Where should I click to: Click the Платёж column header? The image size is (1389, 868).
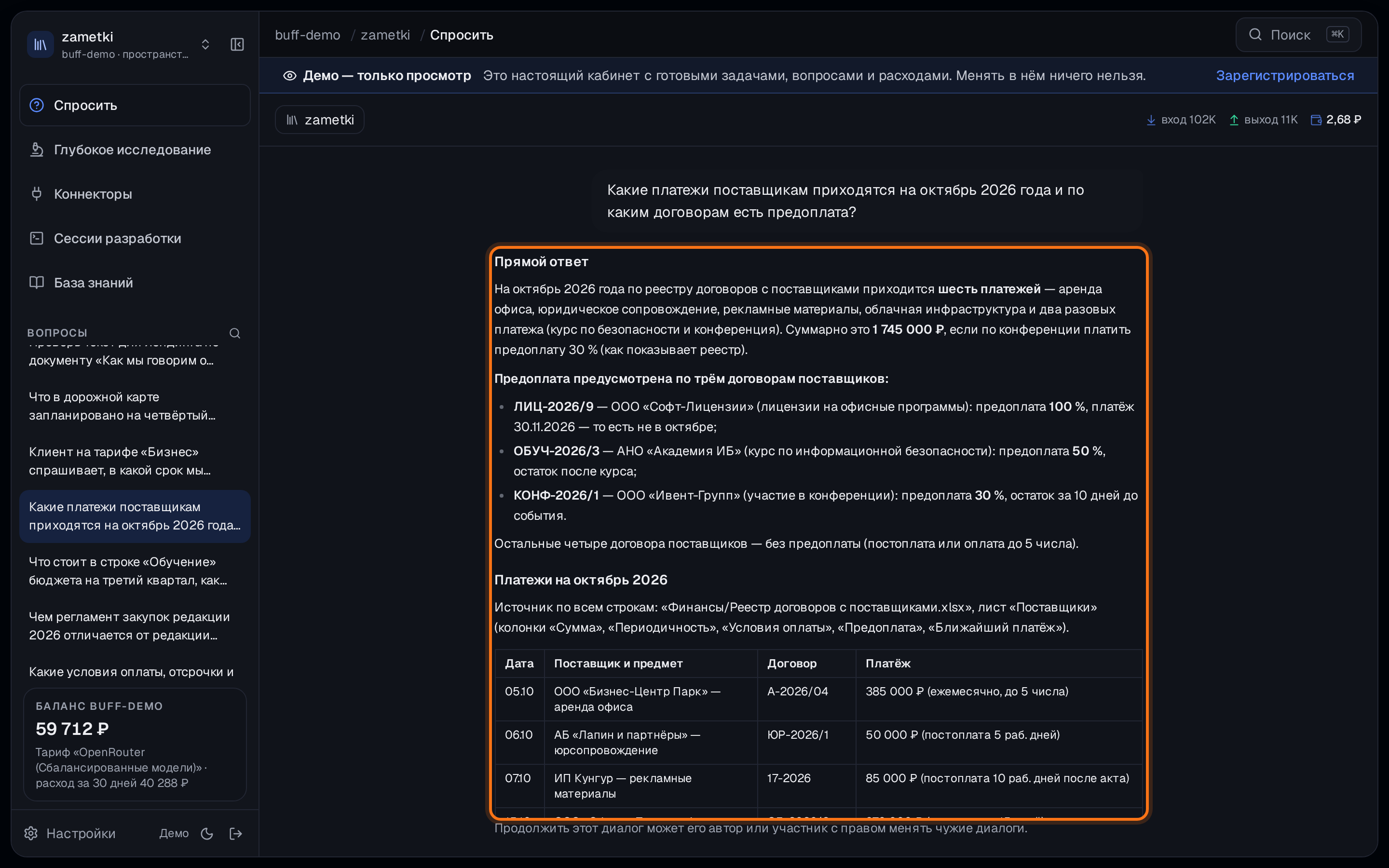(888, 663)
